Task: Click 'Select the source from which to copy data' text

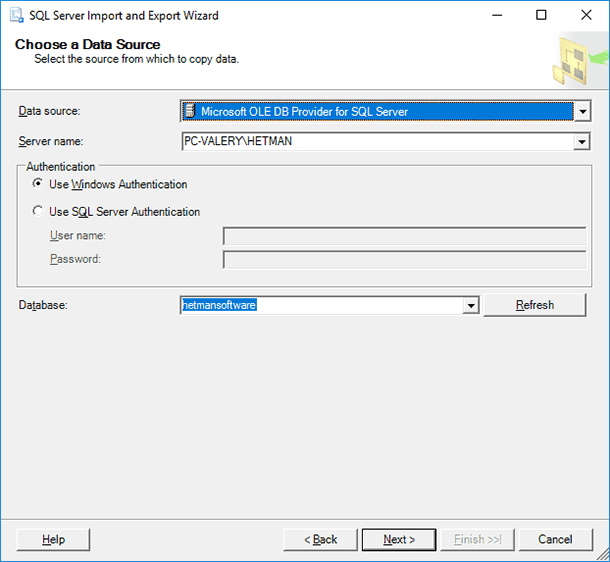Action: (137, 59)
